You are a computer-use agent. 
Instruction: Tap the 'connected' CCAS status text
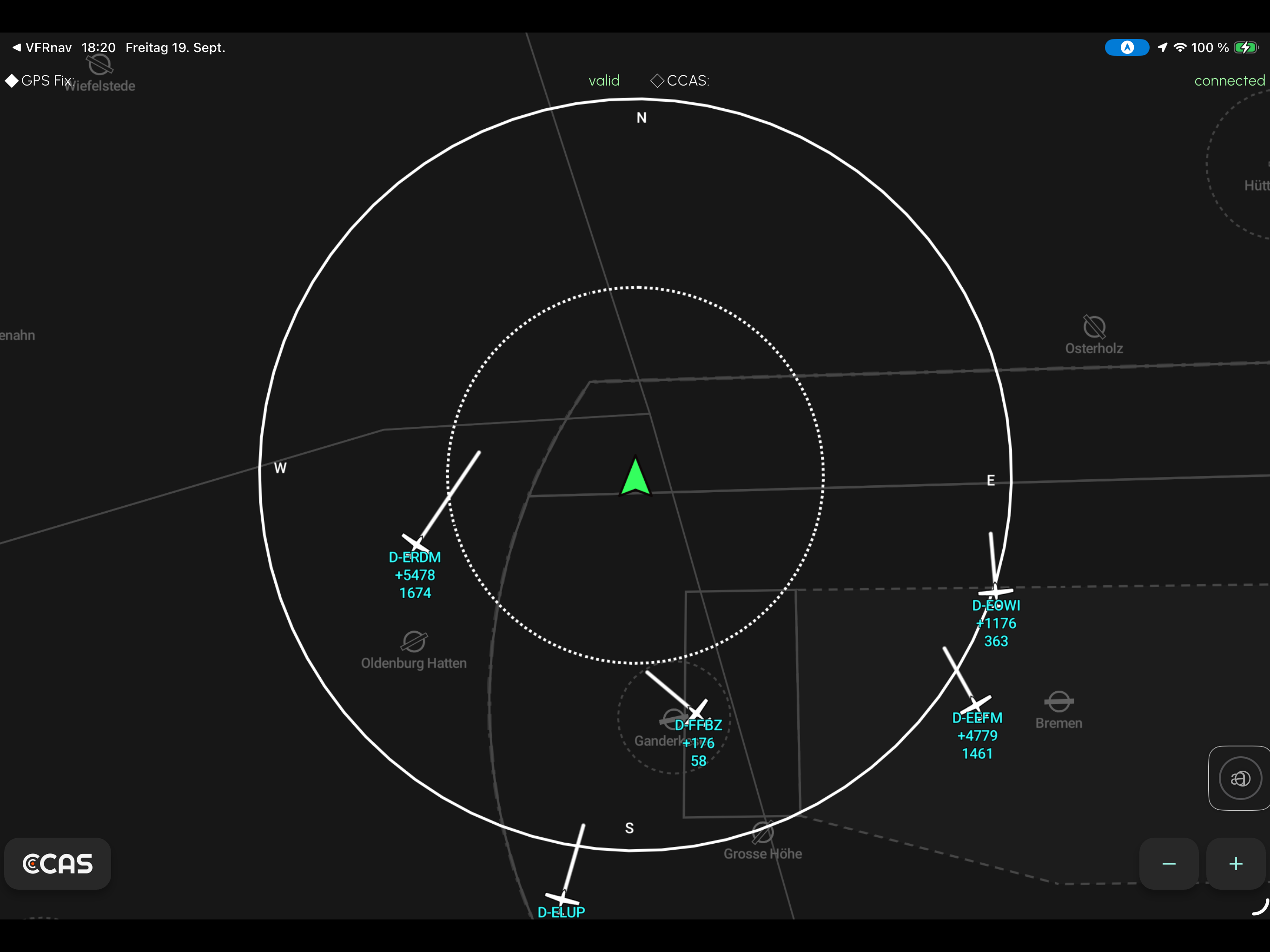click(1229, 81)
